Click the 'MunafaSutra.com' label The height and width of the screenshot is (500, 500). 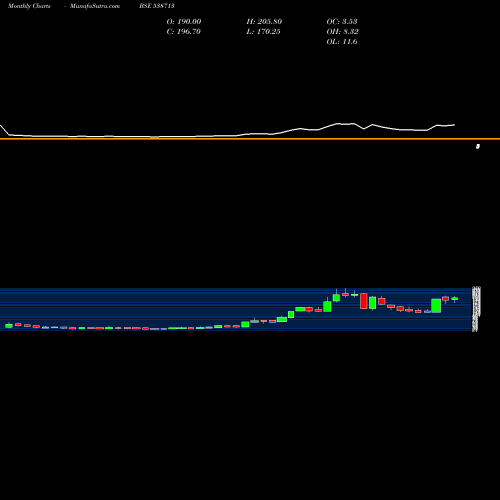(x=95, y=6)
